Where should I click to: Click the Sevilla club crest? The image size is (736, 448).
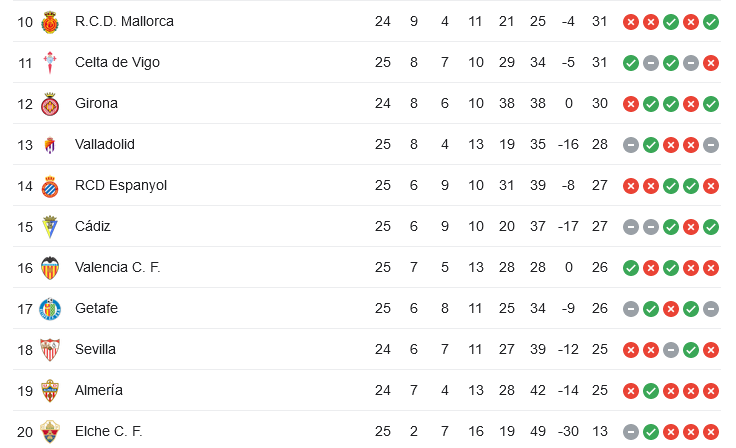pos(50,350)
